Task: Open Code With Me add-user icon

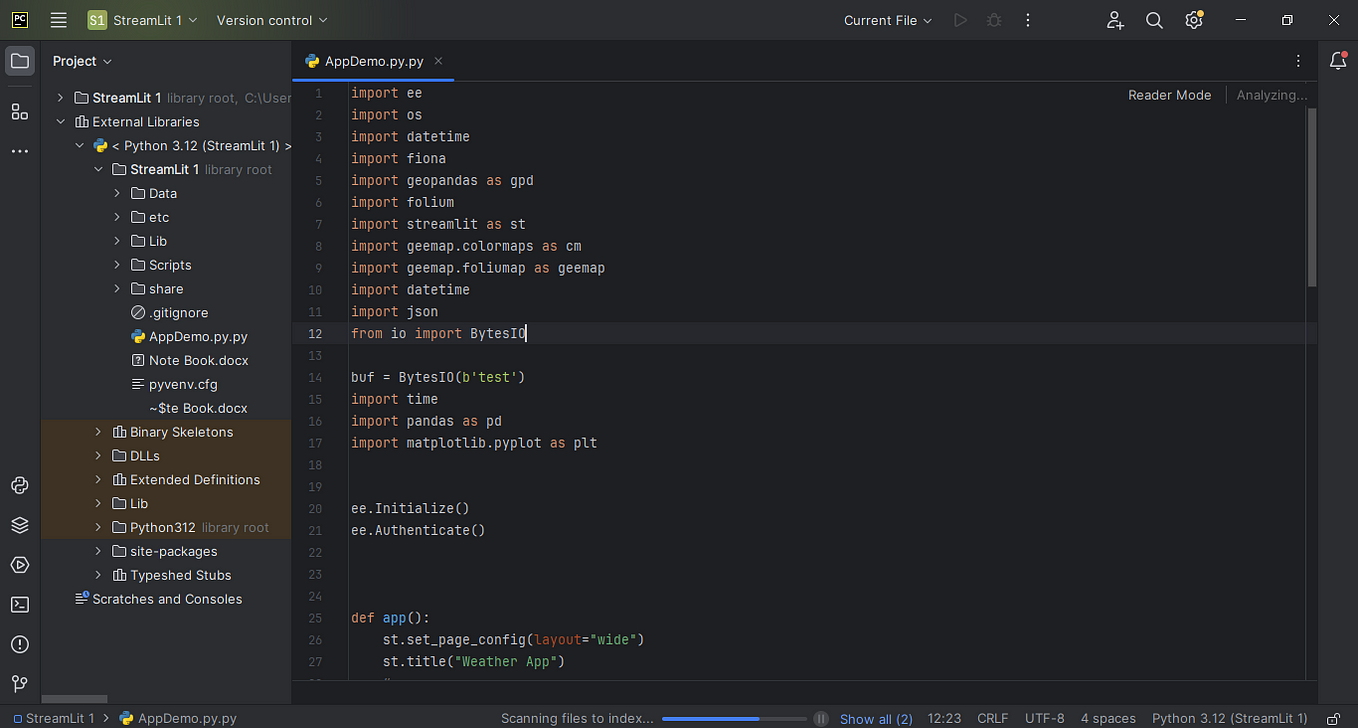Action: 1116,20
